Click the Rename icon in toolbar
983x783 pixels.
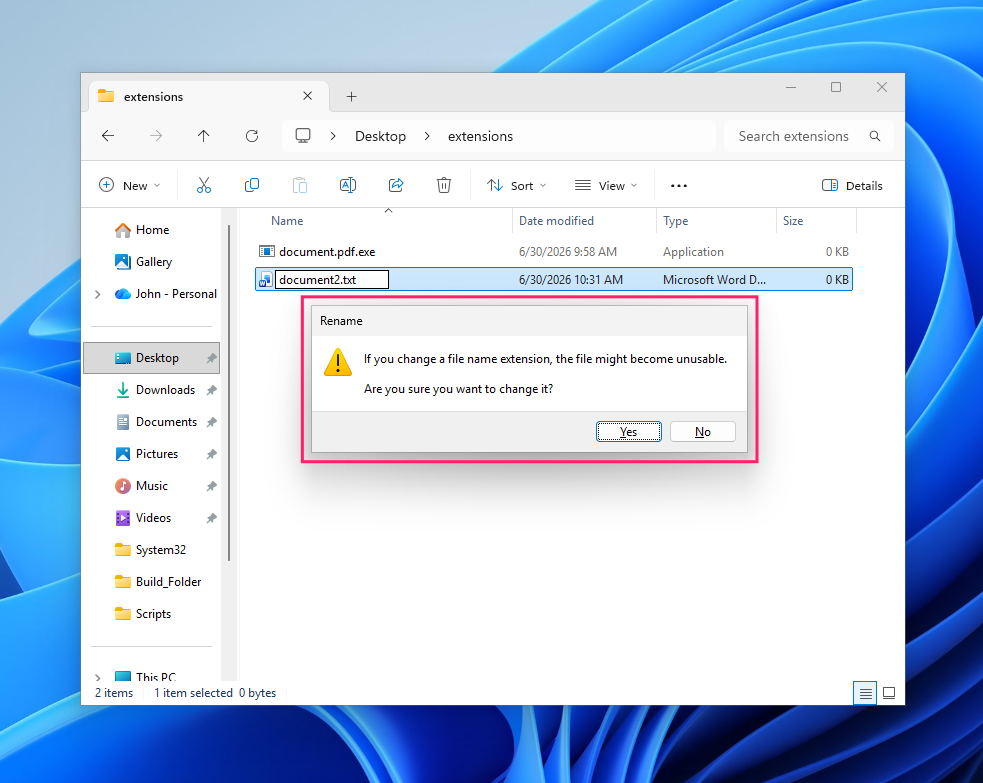pos(348,185)
